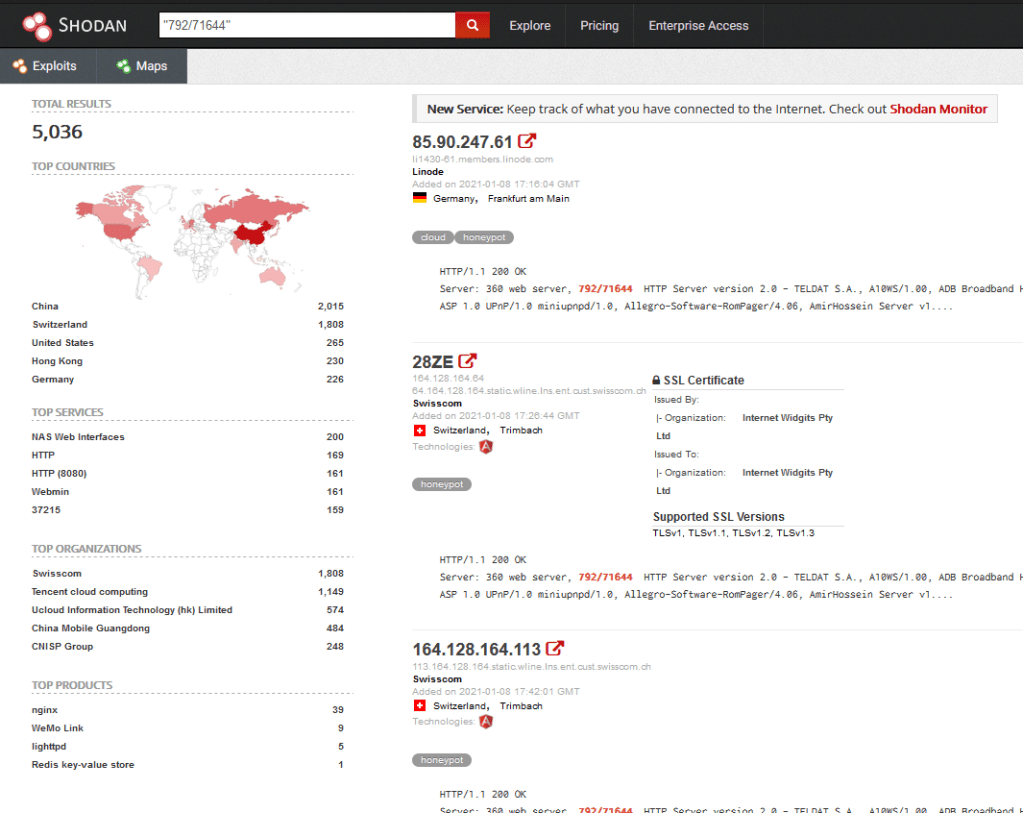Open external link icon beside 85.90.247.61
The height and width of the screenshot is (813, 1023).
pos(527,142)
